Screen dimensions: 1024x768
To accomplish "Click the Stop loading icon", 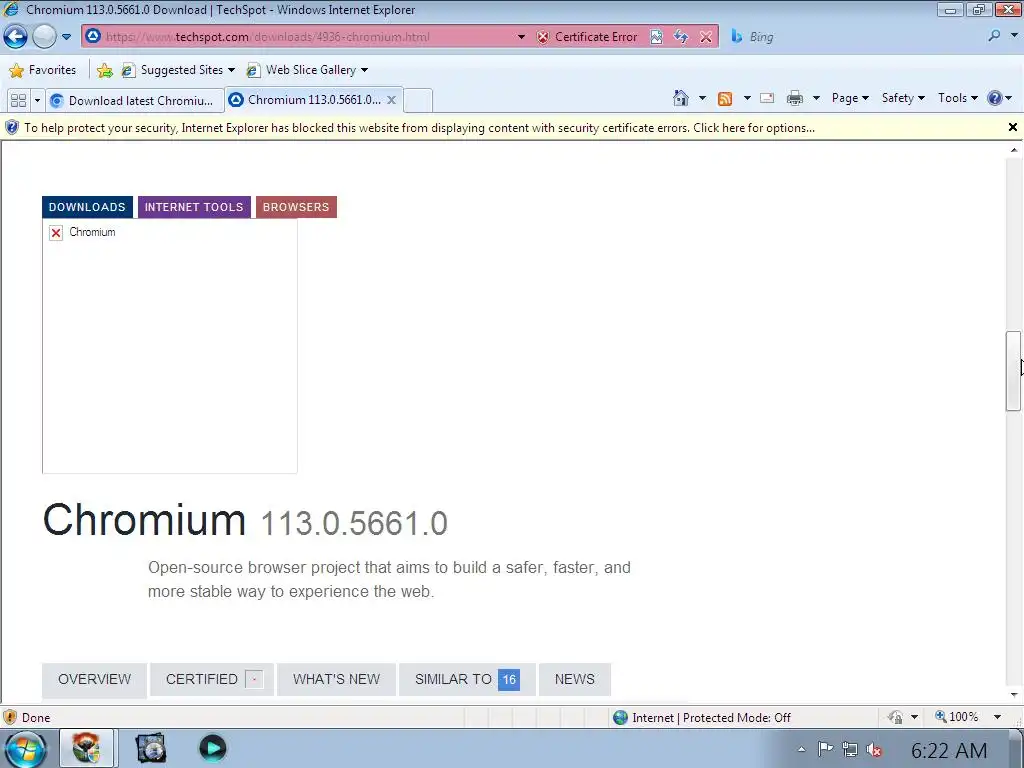I will (706, 37).
